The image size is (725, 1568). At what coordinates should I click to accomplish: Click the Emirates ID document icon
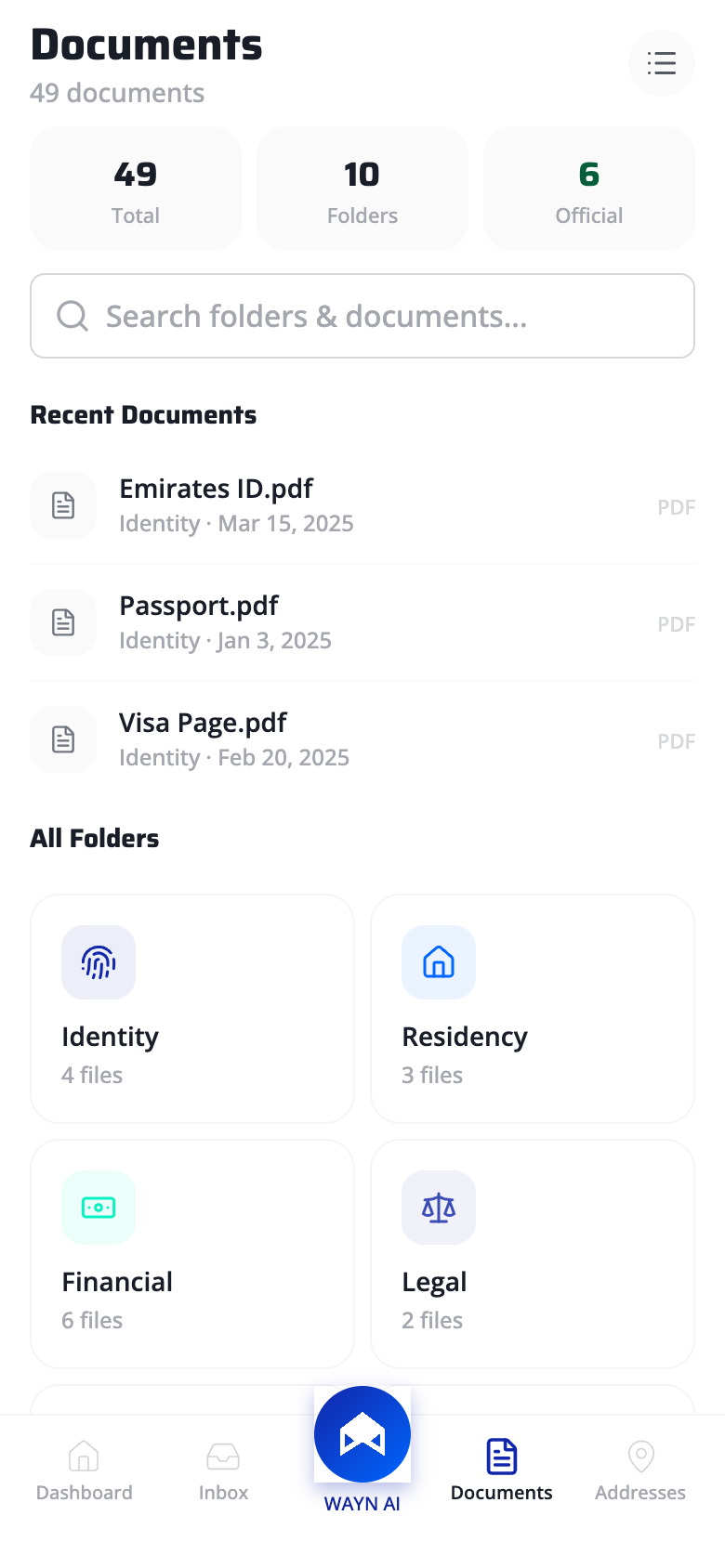coord(63,505)
